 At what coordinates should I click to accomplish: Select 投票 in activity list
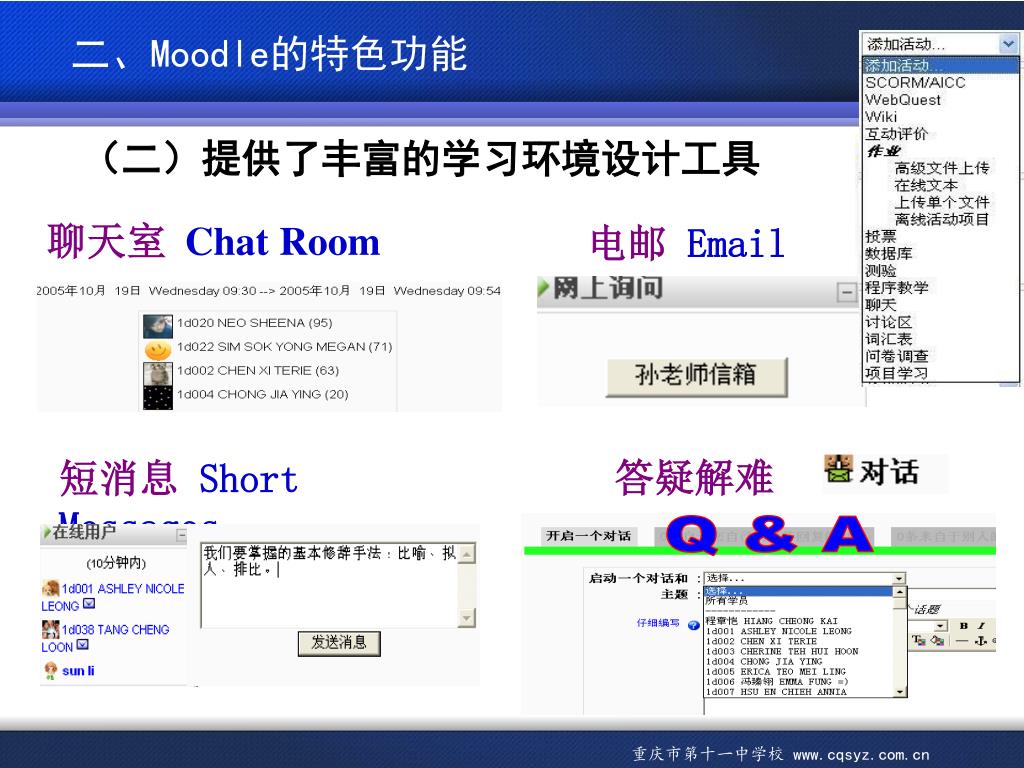pyautogui.click(x=880, y=236)
